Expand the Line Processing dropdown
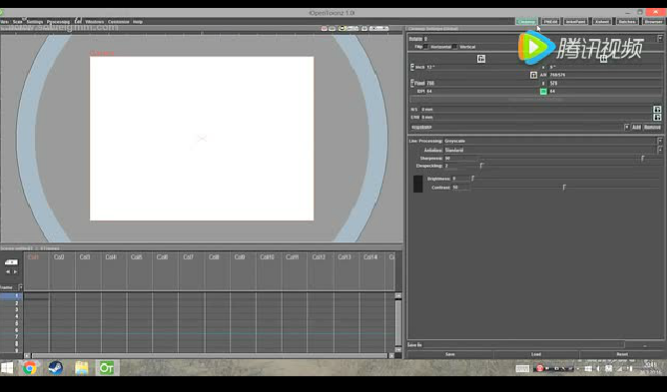Screen dimensions: 667x392 pos(660,141)
